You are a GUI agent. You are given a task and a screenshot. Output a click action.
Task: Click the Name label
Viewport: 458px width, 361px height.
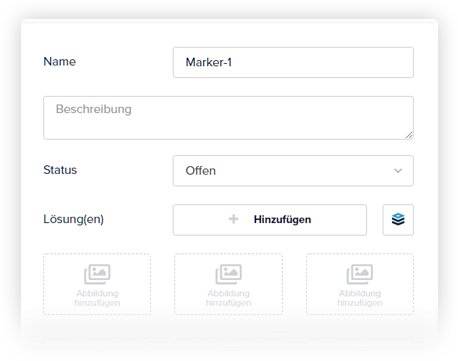60,61
